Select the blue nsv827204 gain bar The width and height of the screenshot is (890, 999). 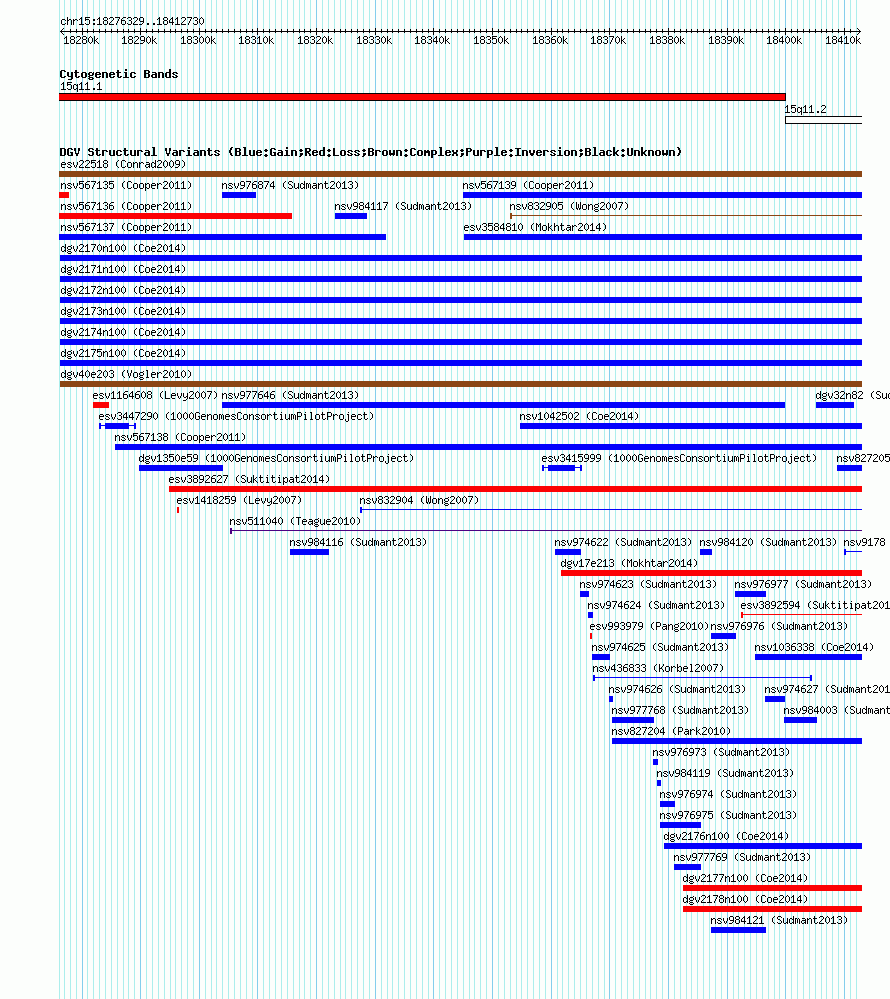pos(736,742)
